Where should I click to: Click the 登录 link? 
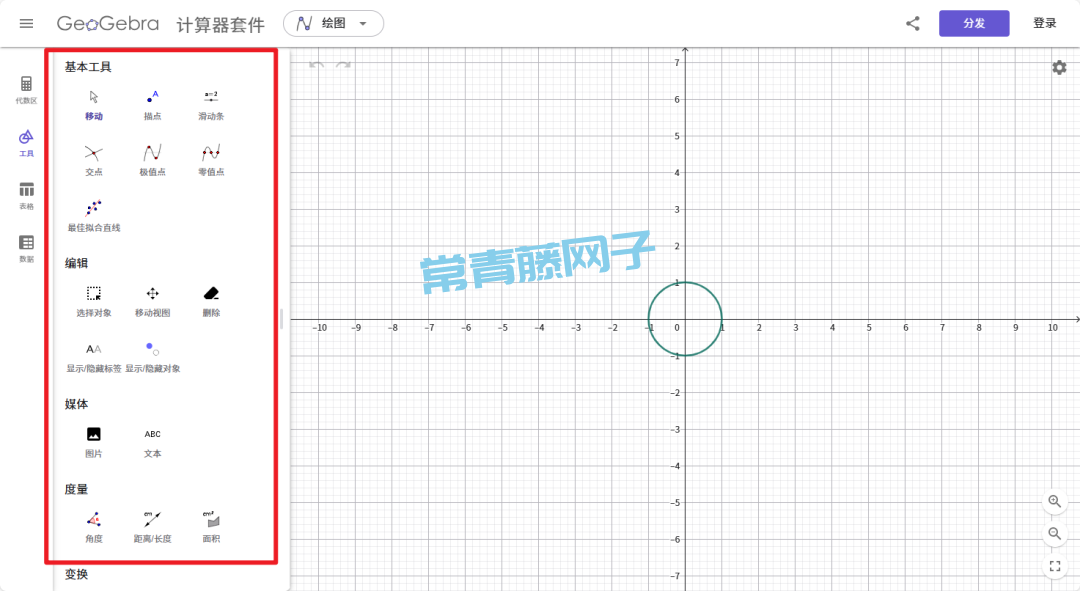[x=1044, y=23]
